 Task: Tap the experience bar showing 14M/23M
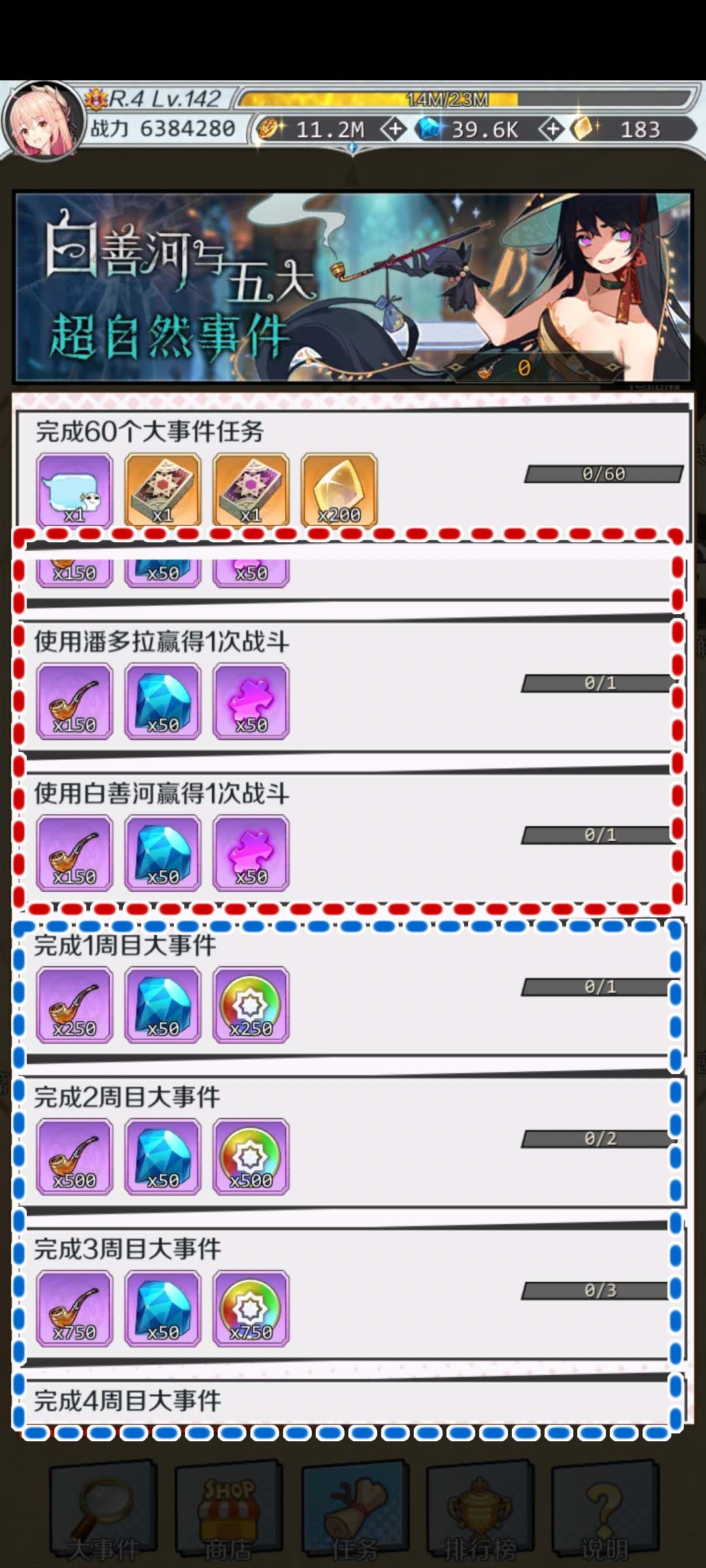coord(464,99)
